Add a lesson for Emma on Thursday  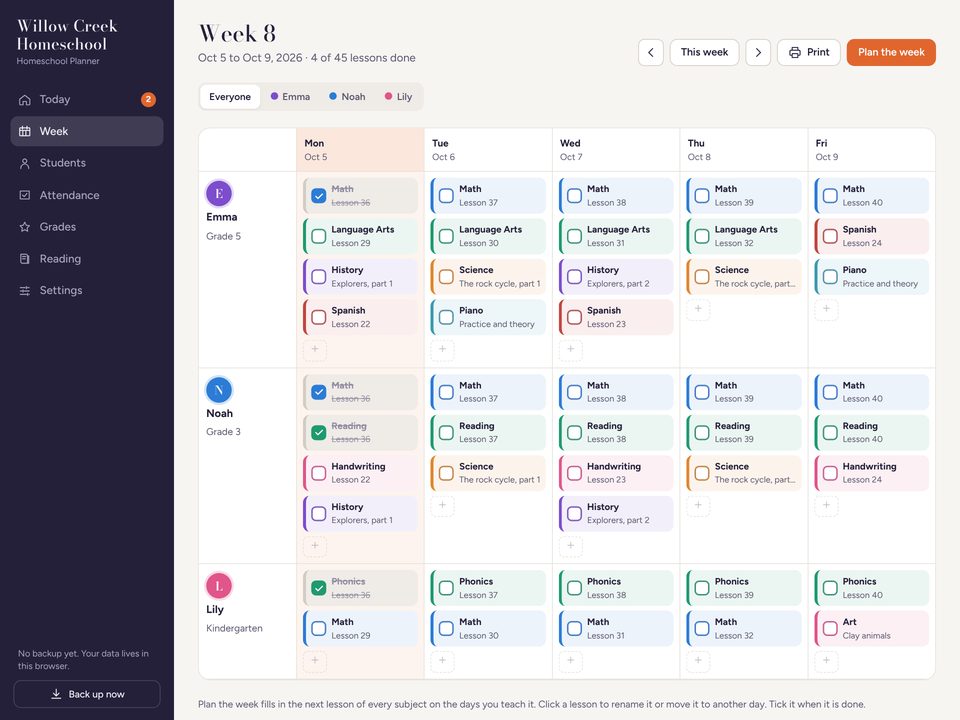pos(698,309)
